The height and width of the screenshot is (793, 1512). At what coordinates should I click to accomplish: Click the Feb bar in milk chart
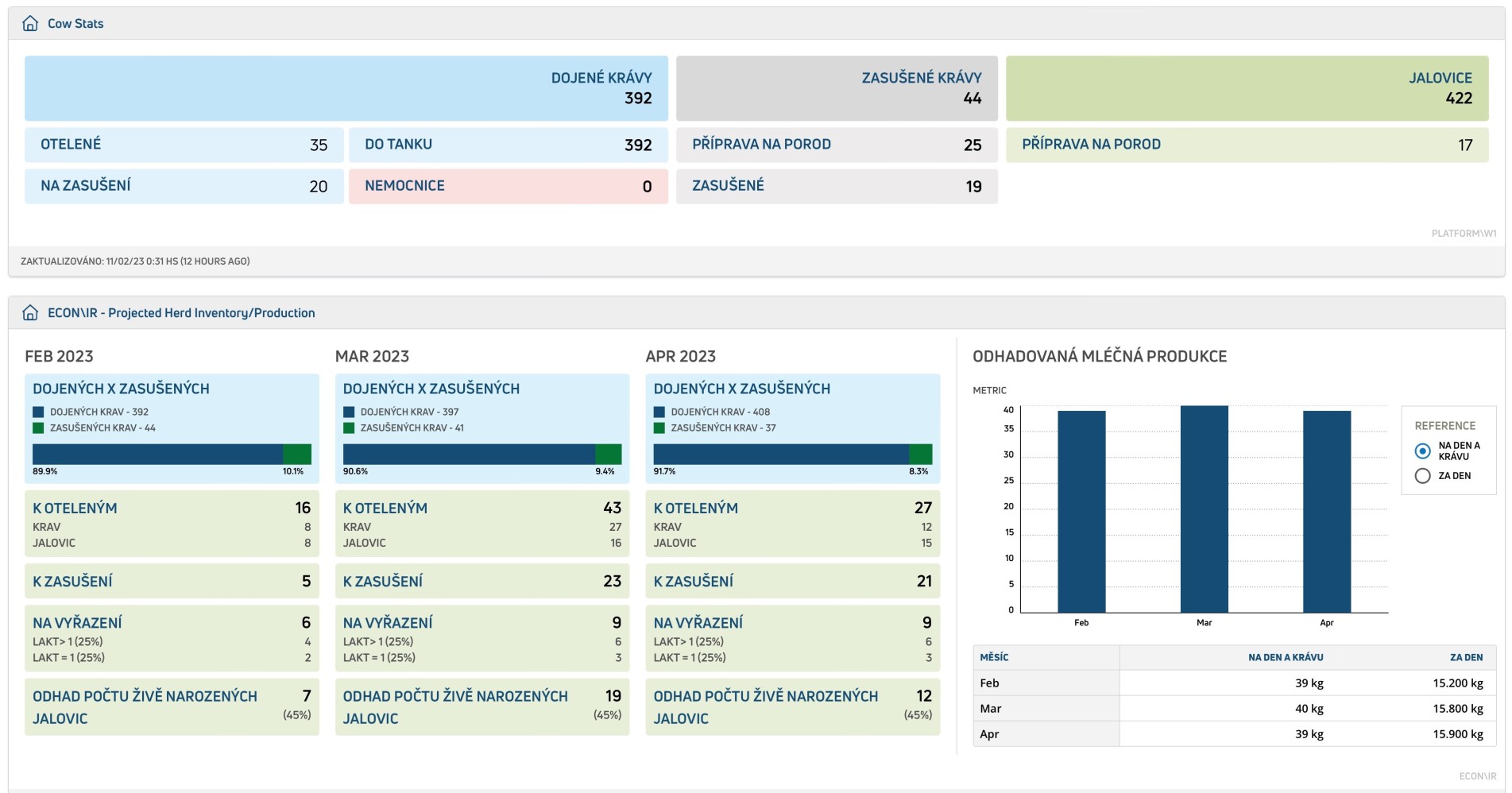click(1081, 512)
